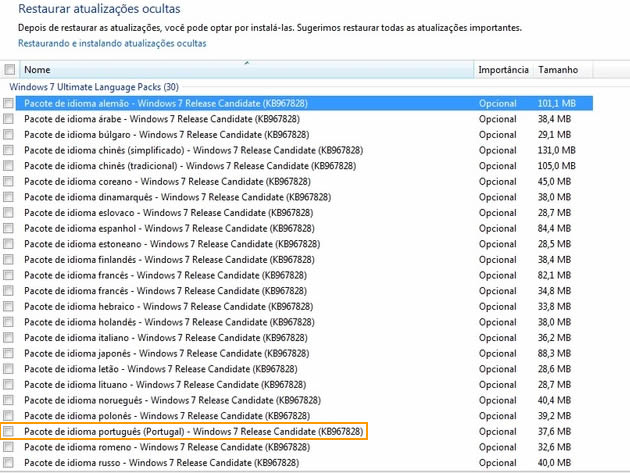This screenshot has height=473, width=630.
Task: Select the francês pack sized 34,8 MB
Action: point(166,291)
